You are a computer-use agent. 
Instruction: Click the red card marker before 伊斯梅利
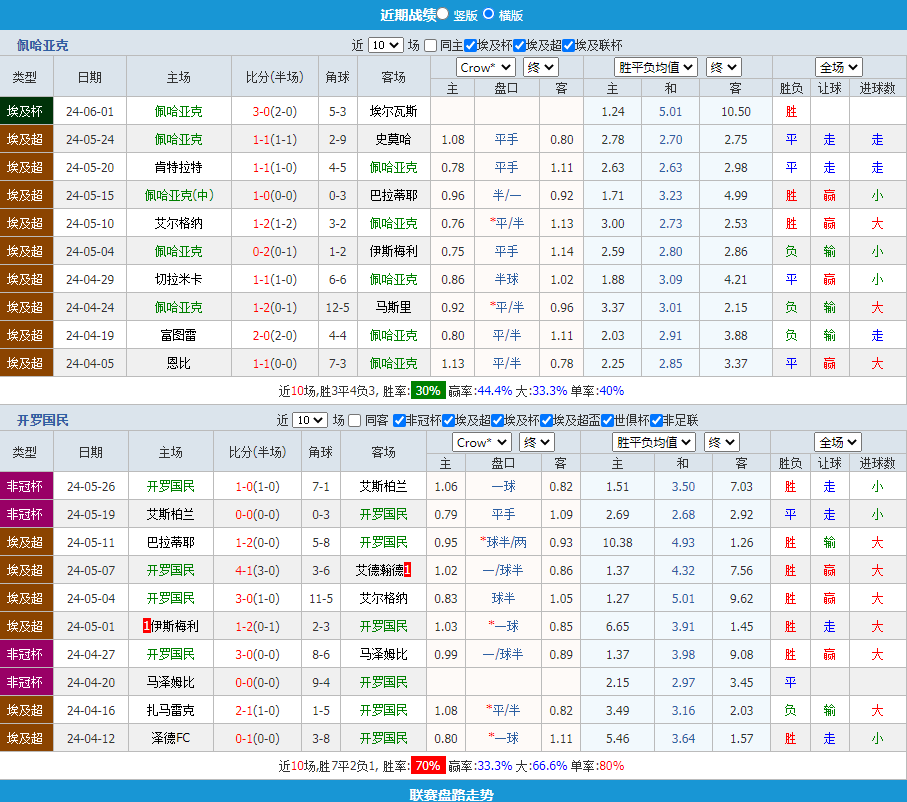tap(147, 626)
